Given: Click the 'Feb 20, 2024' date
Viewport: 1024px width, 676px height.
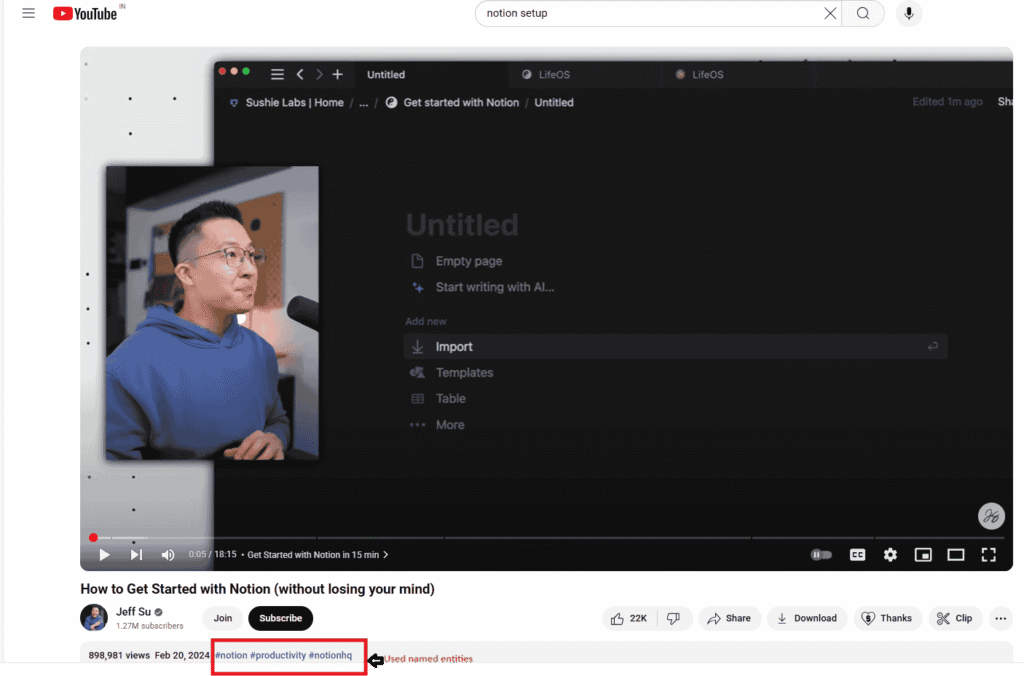Looking at the screenshot, I should (x=182, y=655).
